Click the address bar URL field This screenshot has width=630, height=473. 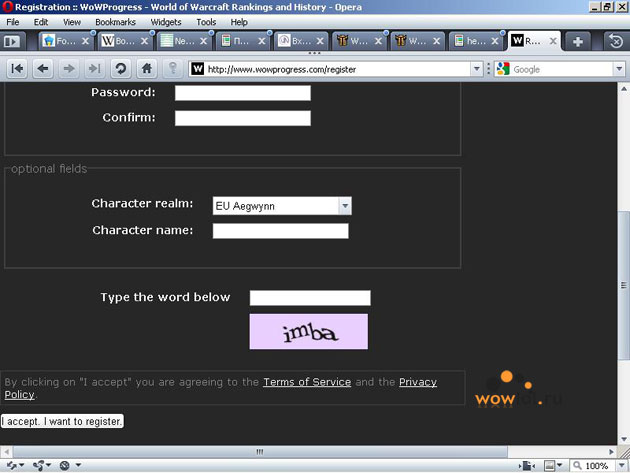pyautogui.click(x=338, y=69)
